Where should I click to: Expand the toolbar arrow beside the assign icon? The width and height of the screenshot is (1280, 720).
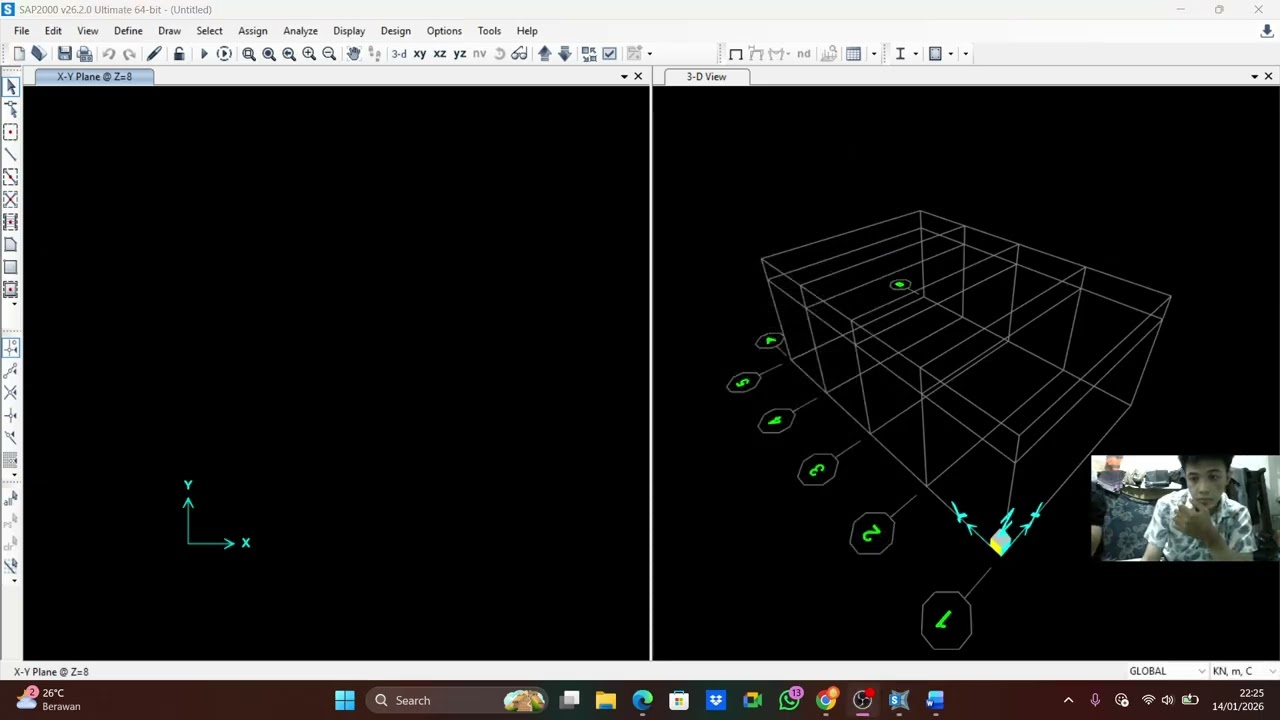click(650, 54)
